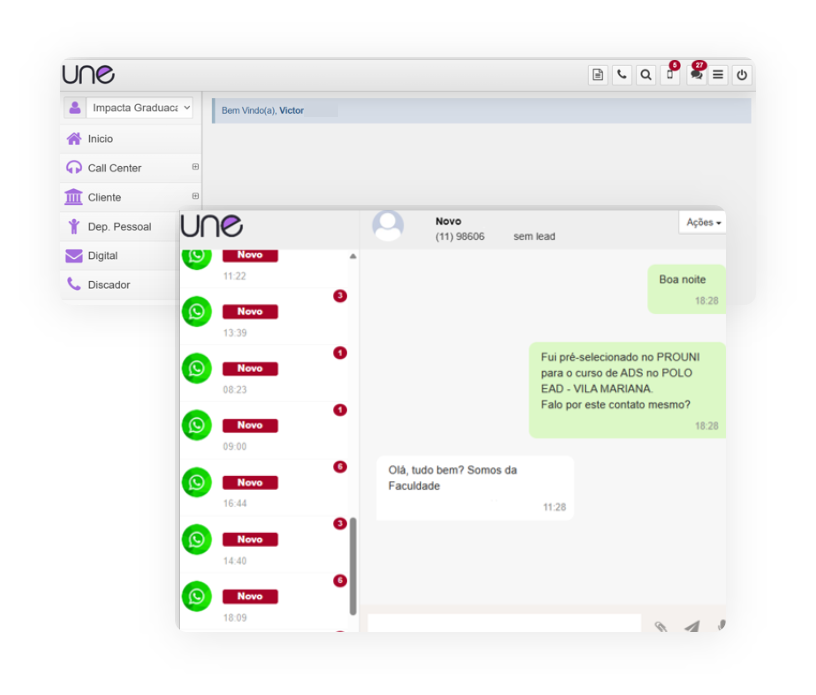Image resolution: width=816 pixels, height=695 pixels.
Task: Open the Ações dropdown
Action: [x=703, y=222]
